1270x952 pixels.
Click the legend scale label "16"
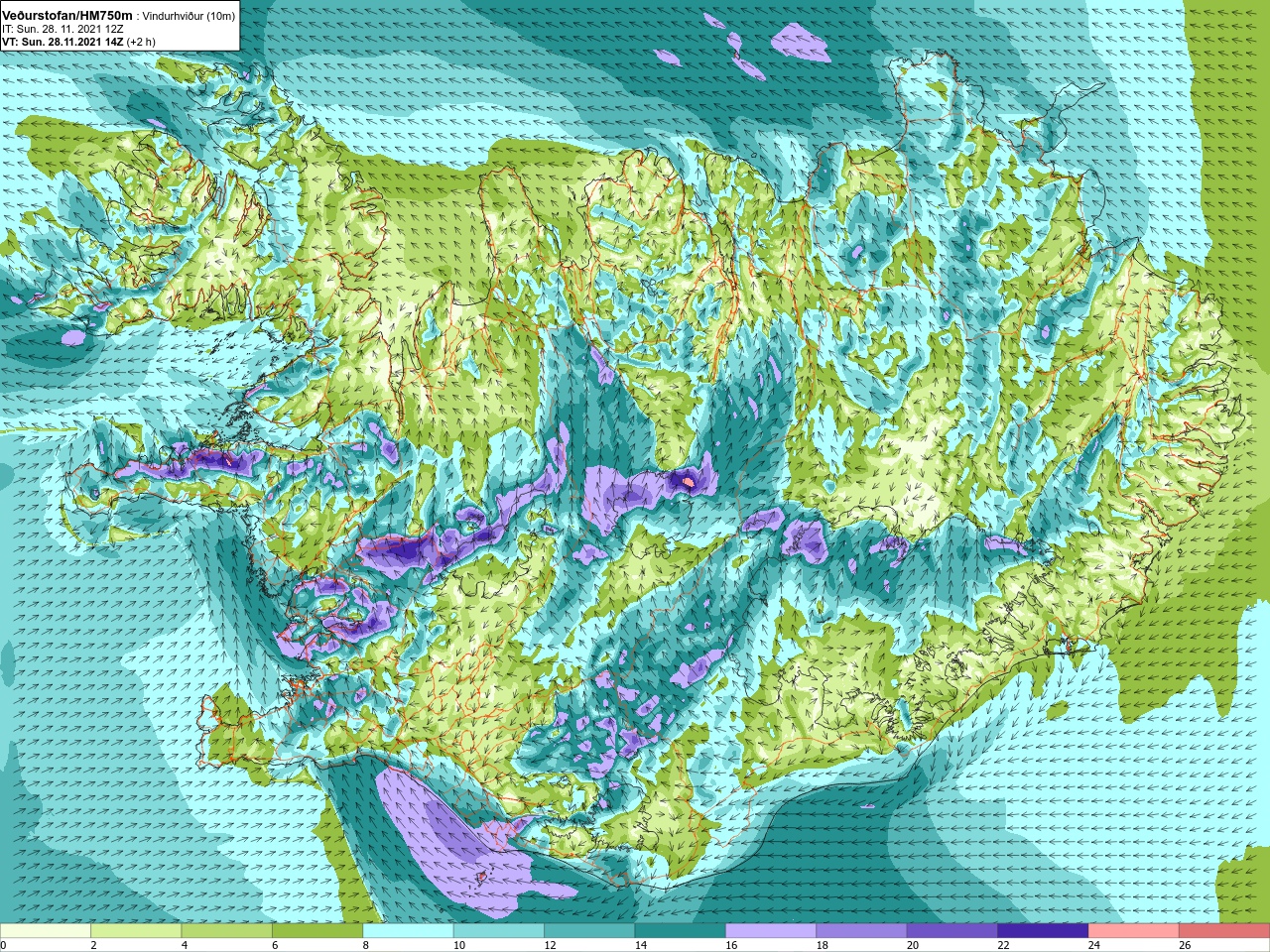731,945
